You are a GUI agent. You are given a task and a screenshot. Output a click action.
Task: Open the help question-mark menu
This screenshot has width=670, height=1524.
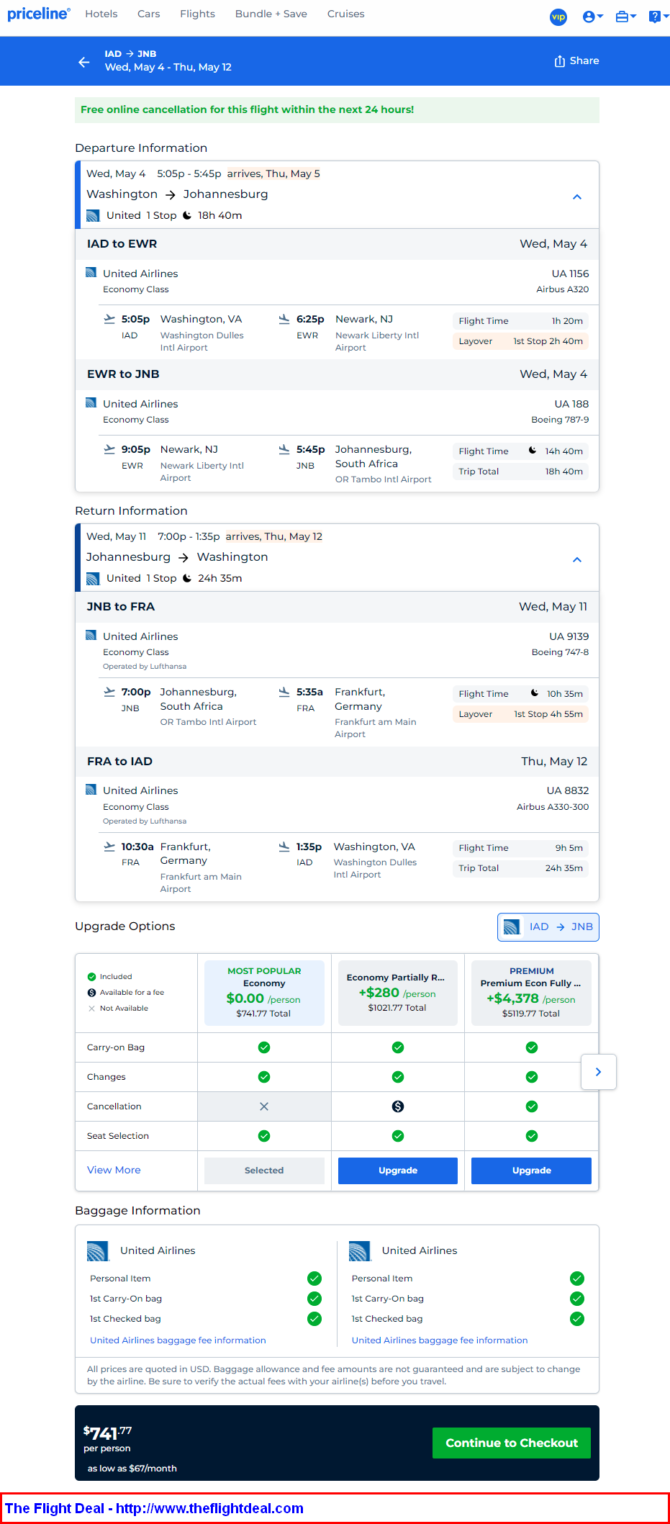coord(656,16)
